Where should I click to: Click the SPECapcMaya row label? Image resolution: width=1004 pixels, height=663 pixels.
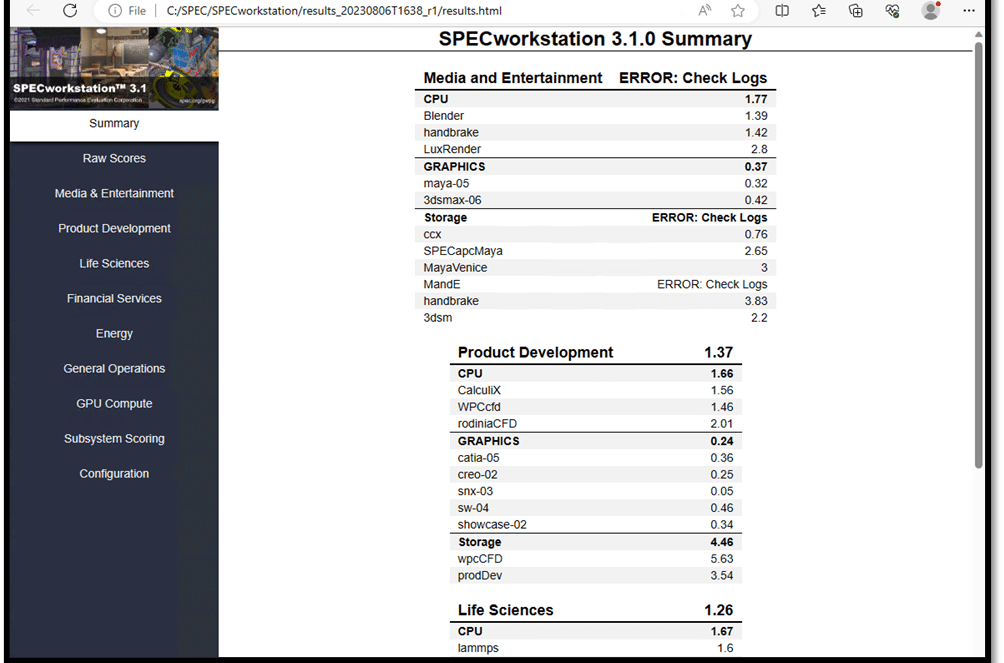click(463, 251)
